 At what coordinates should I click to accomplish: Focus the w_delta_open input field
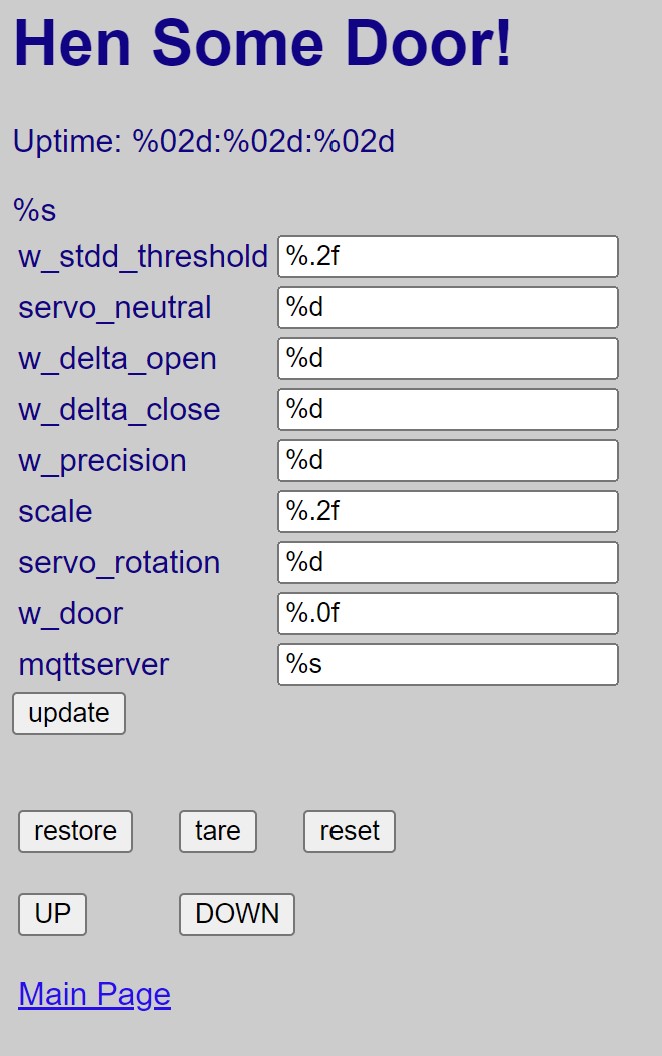click(447, 358)
